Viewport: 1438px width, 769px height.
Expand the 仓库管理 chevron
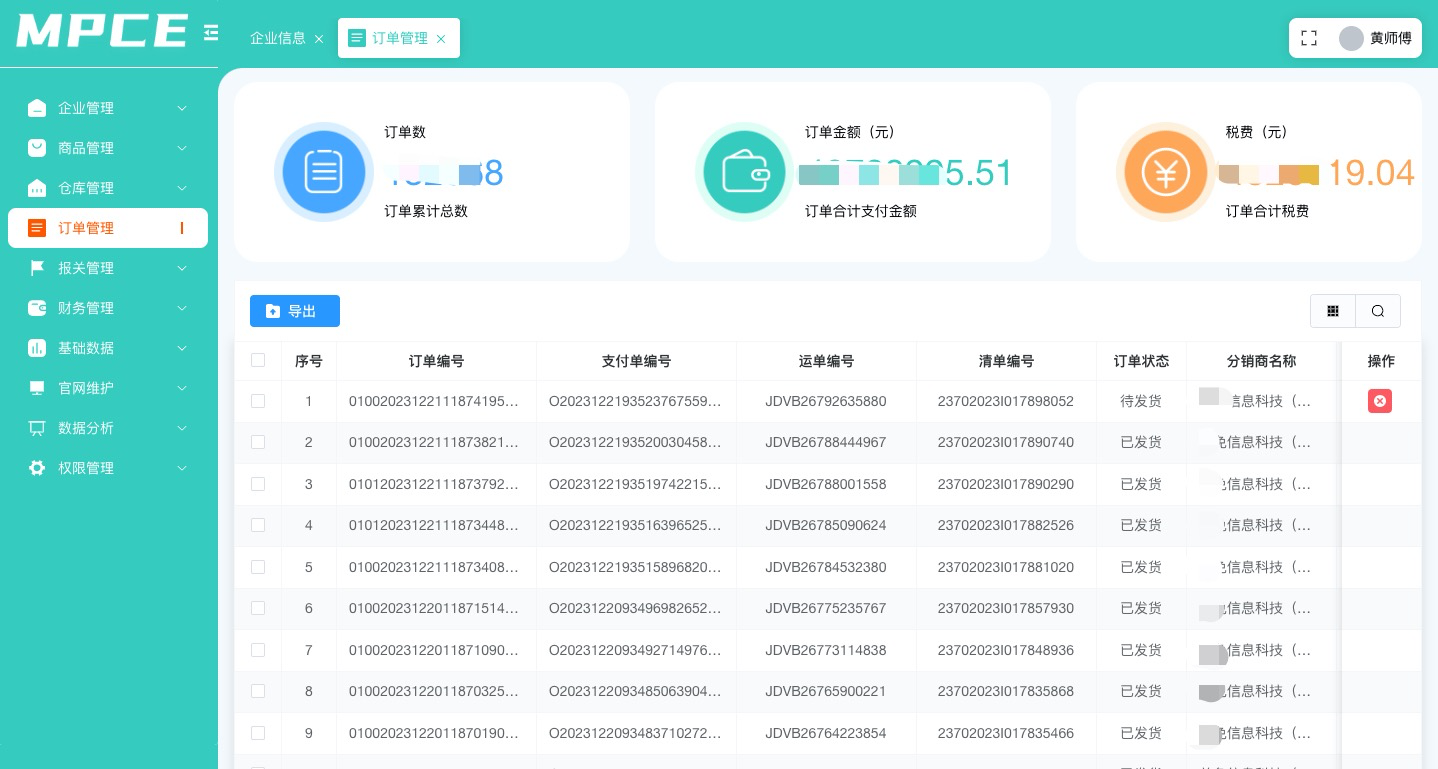182,188
